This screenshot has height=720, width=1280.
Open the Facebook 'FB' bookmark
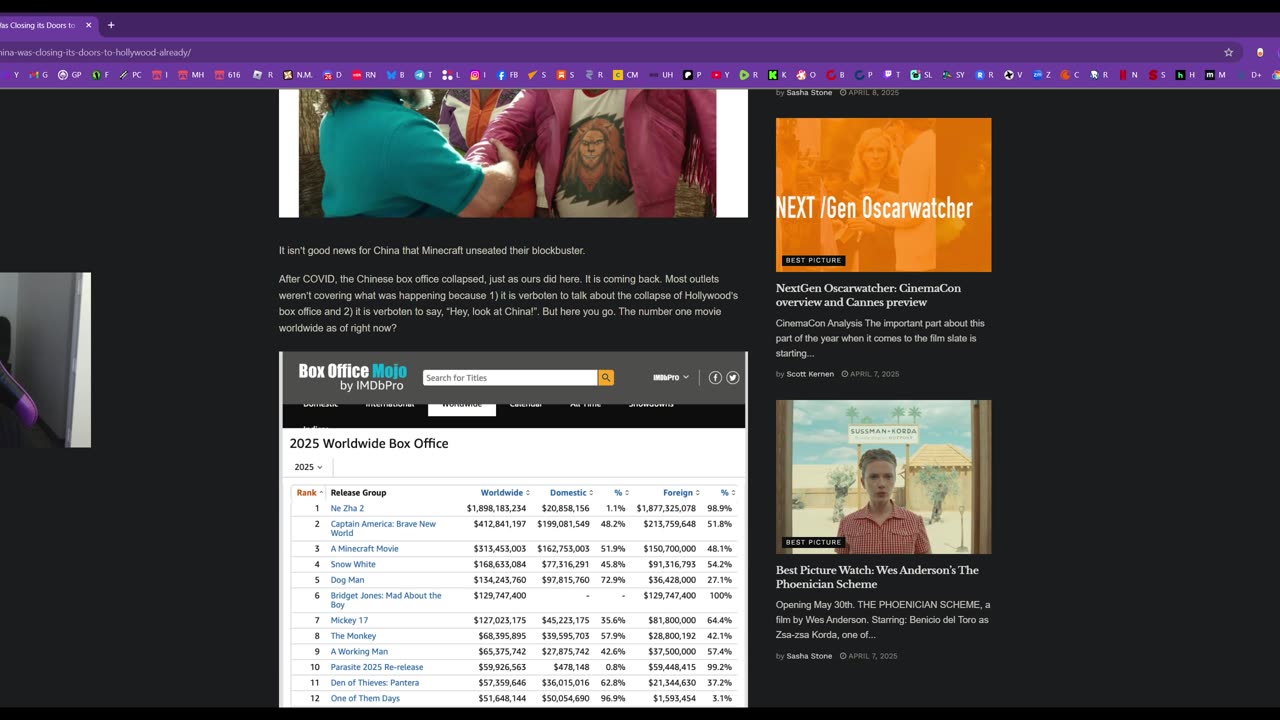(x=508, y=75)
